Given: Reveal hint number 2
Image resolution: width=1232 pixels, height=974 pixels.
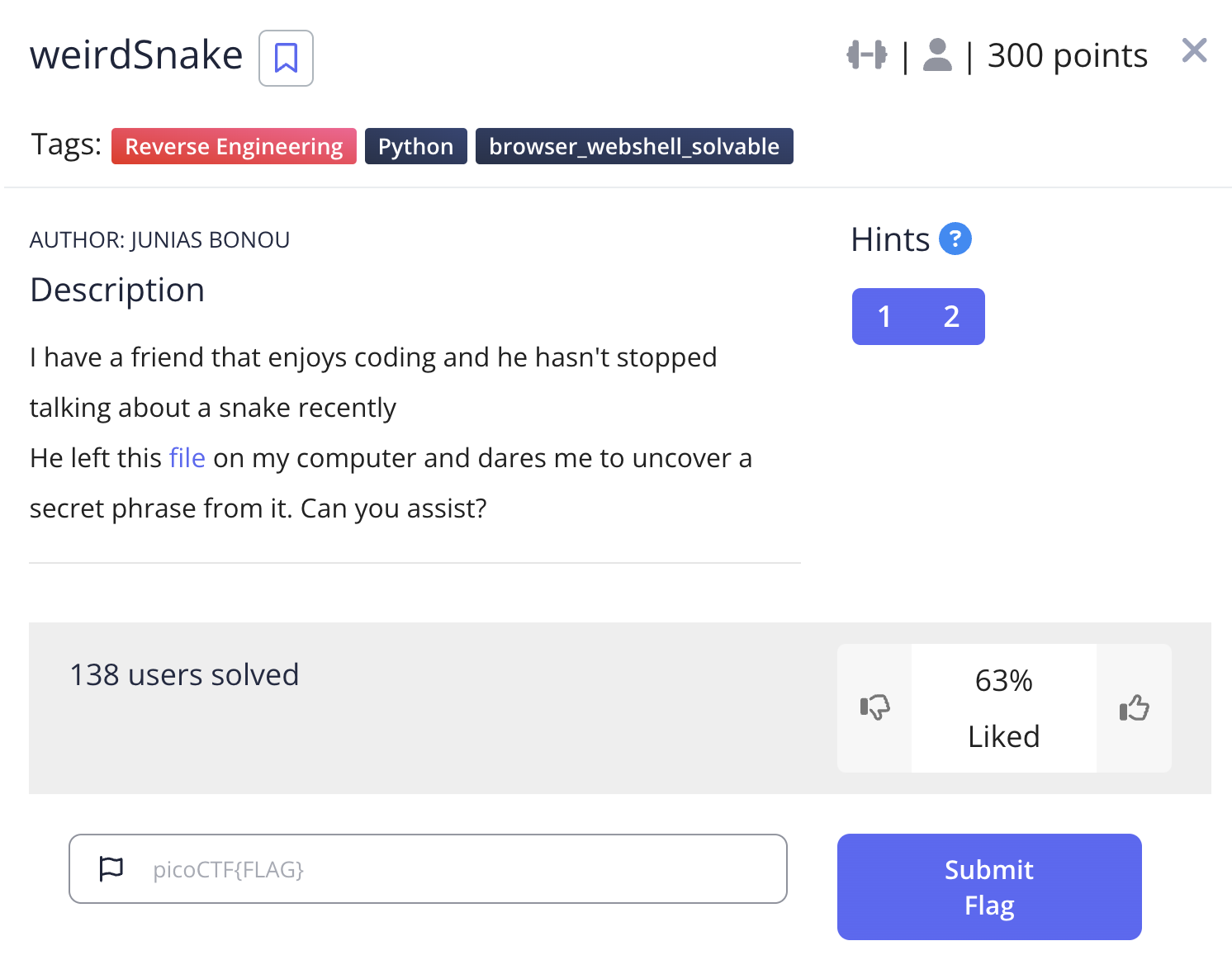Looking at the screenshot, I should click(x=951, y=316).
